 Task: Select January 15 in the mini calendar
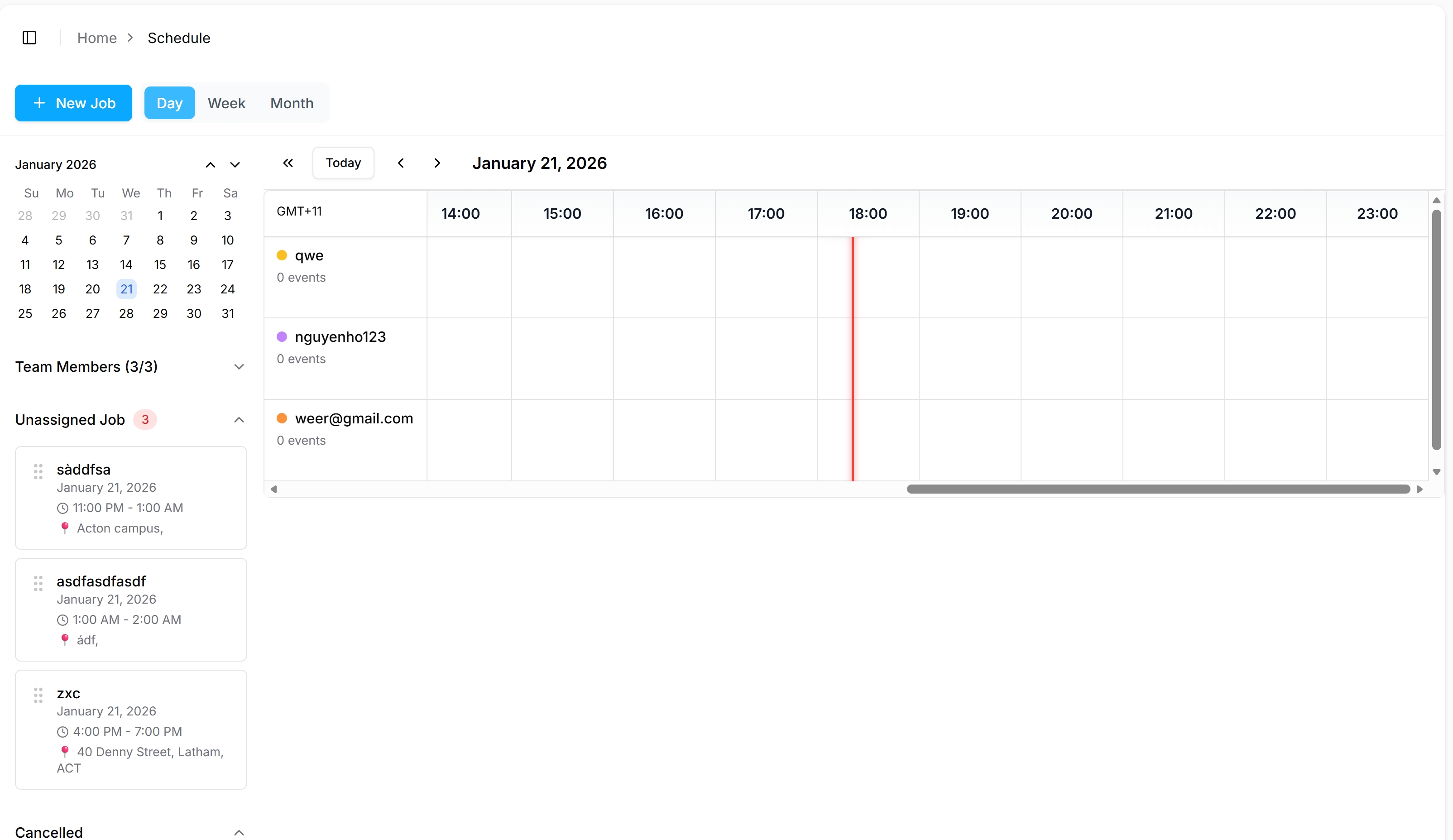coord(160,264)
